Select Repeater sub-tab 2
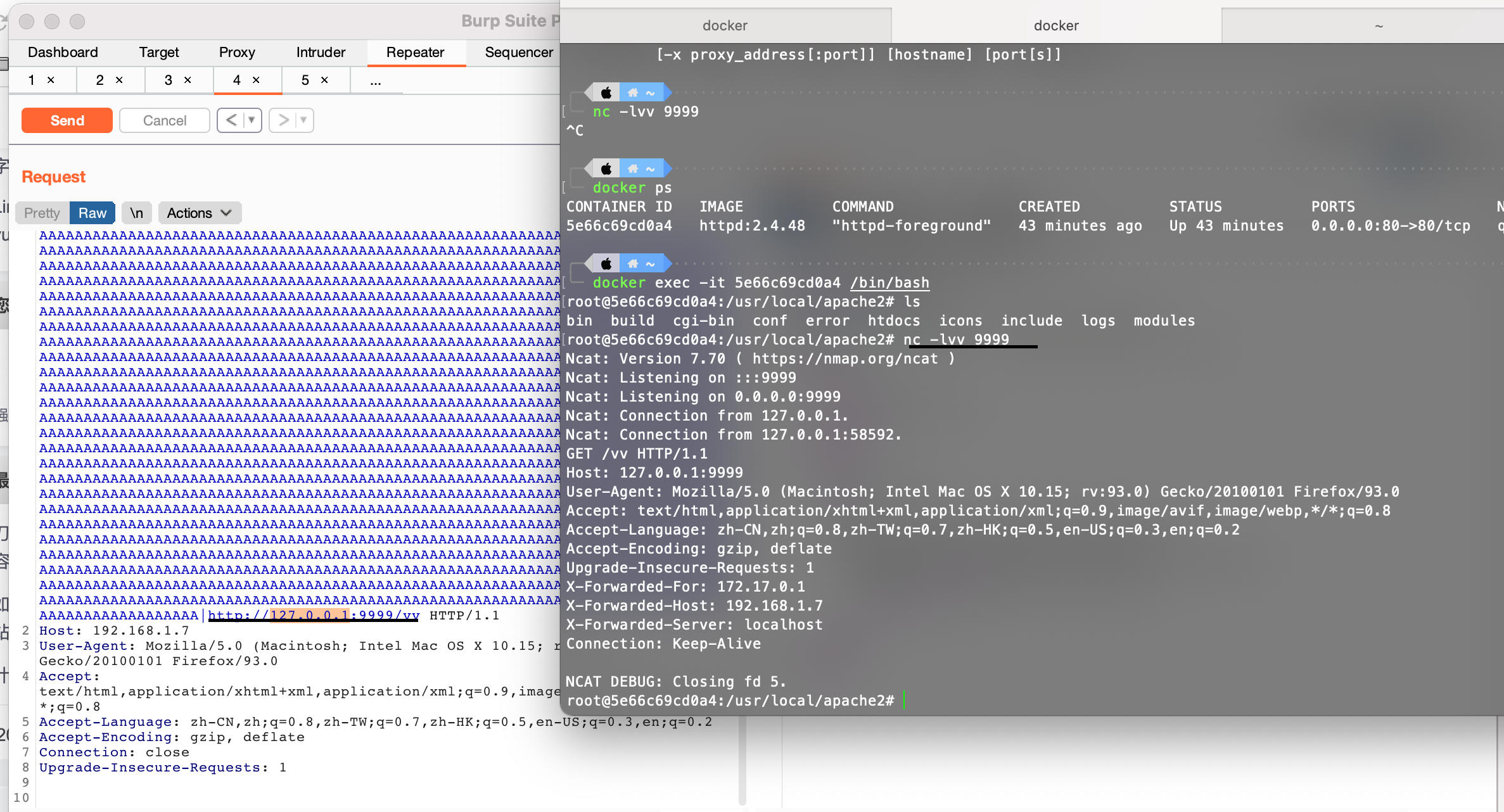This screenshot has width=1504, height=812. pos(100,80)
